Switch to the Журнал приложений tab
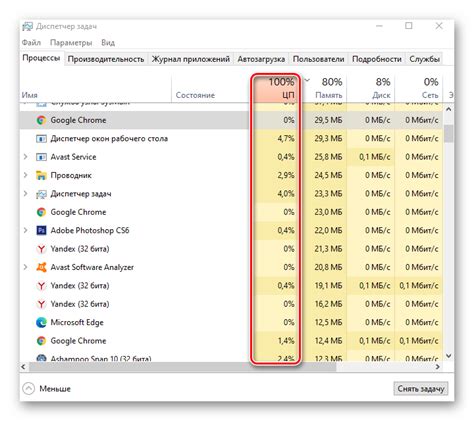Viewport: 474px width, 421px height. [191, 59]
